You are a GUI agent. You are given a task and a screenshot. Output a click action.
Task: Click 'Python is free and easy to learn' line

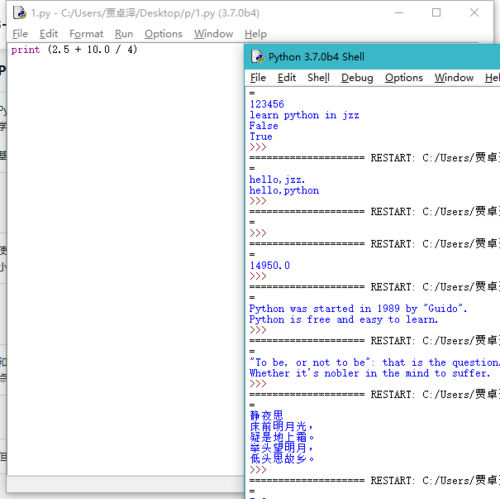coord(344,319)
